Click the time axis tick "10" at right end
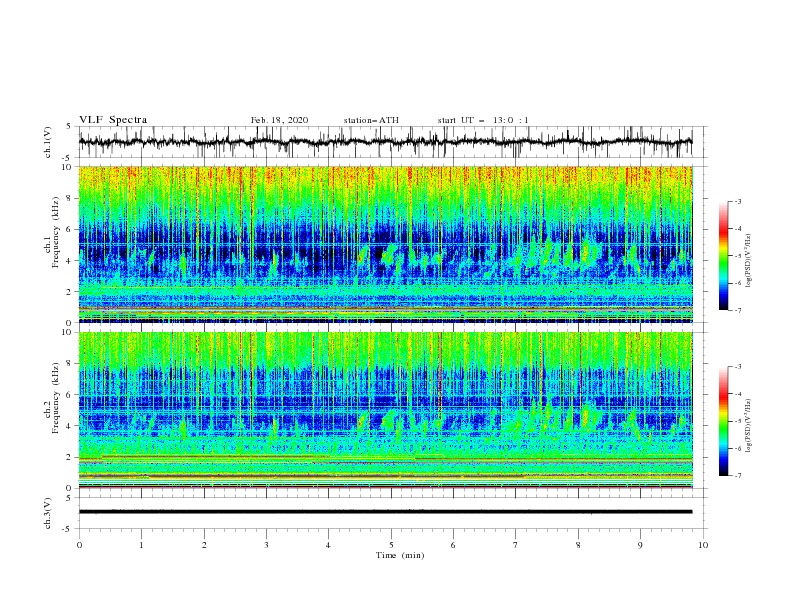 pyautogui.click(x=703, y=545)
